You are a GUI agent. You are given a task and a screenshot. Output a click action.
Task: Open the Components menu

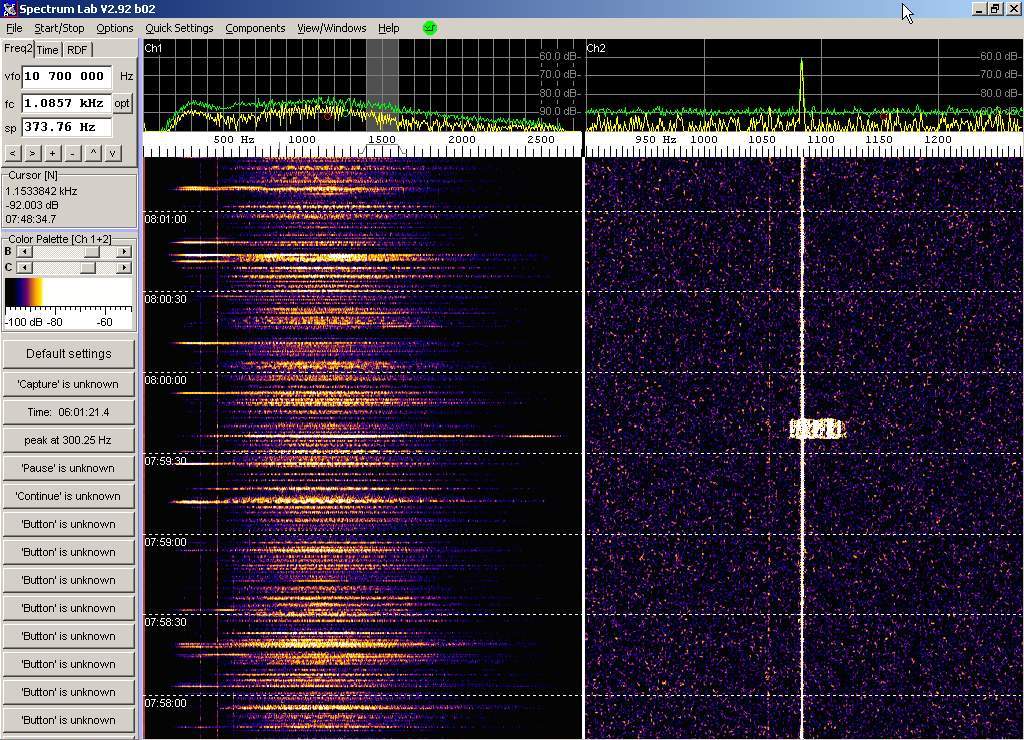255,28
